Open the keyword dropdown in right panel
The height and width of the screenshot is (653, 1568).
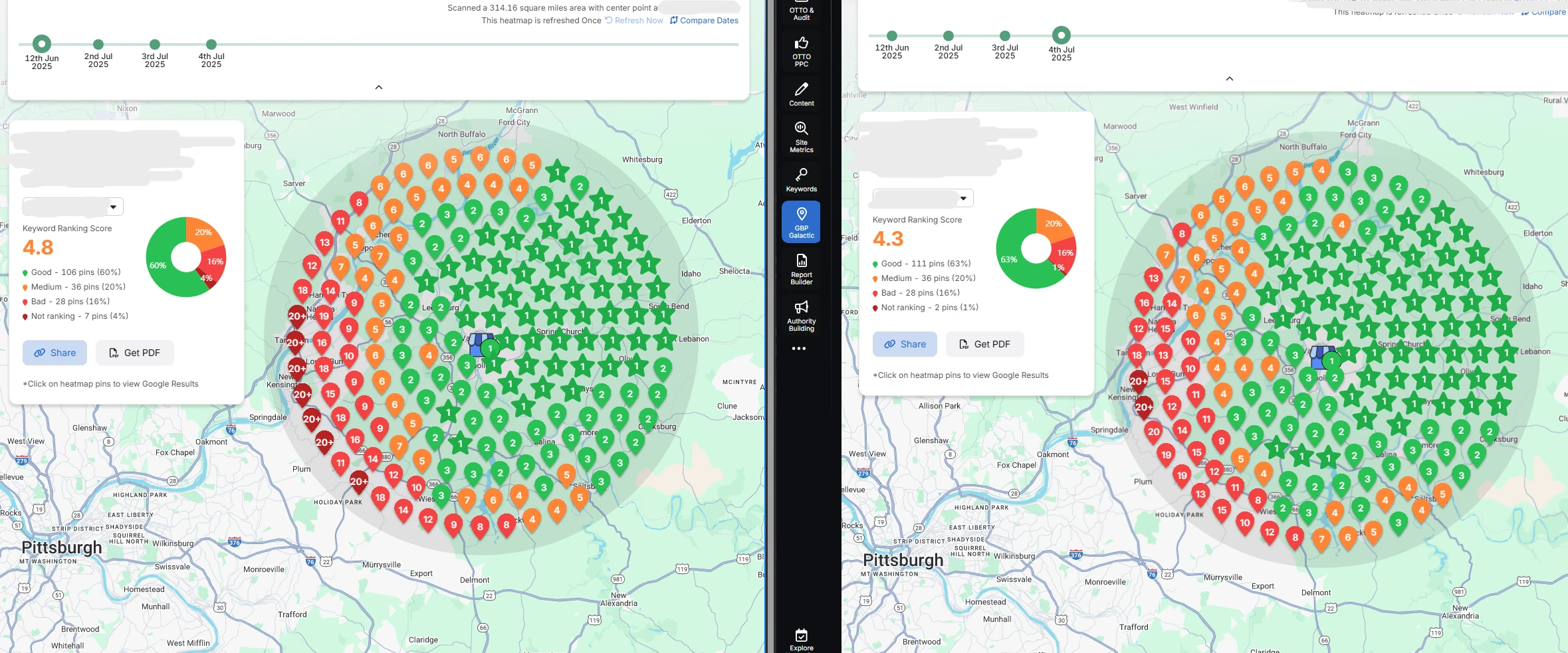(923, 198)
